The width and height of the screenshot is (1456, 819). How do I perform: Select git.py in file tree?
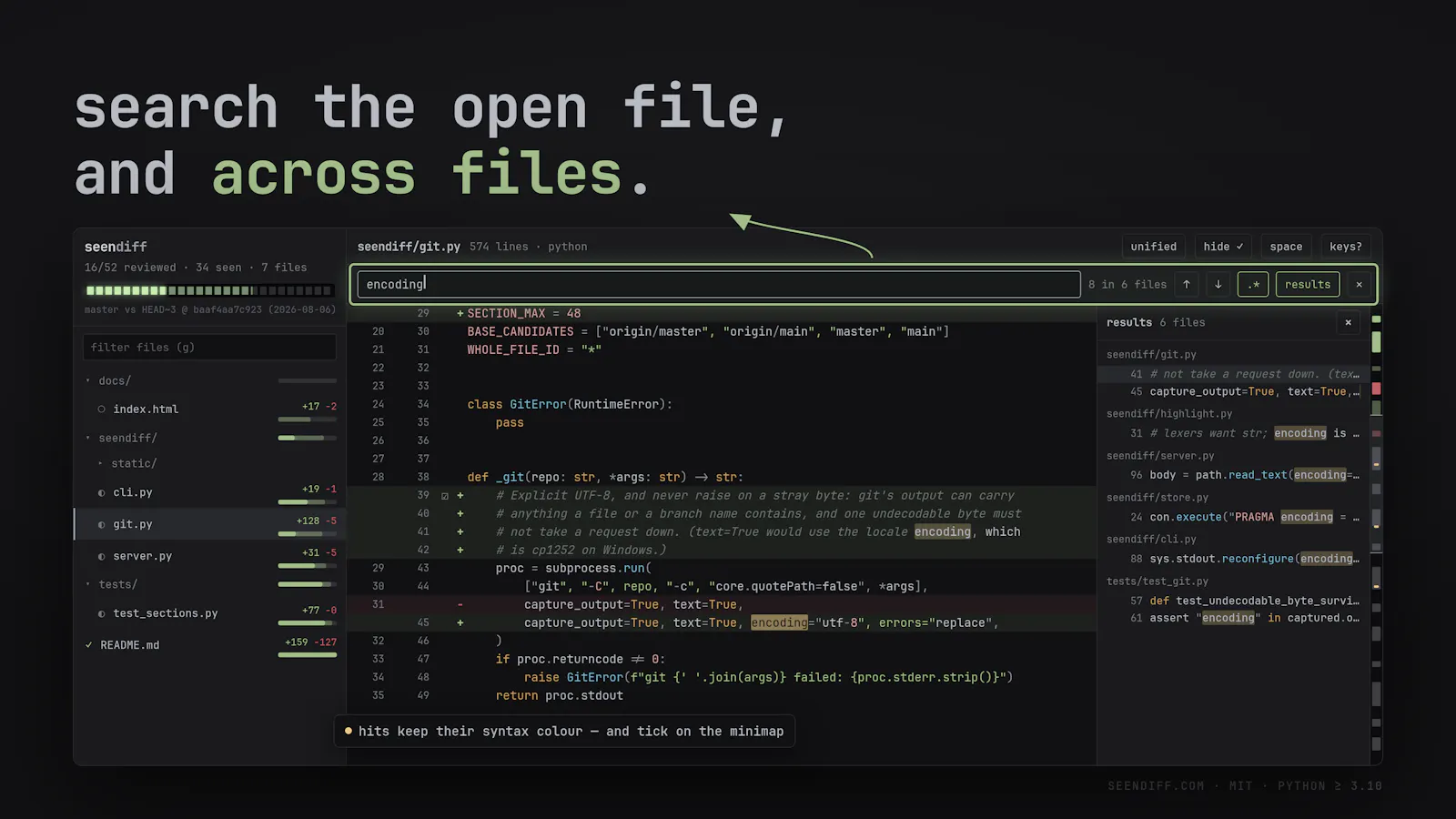tap(133, 525)
